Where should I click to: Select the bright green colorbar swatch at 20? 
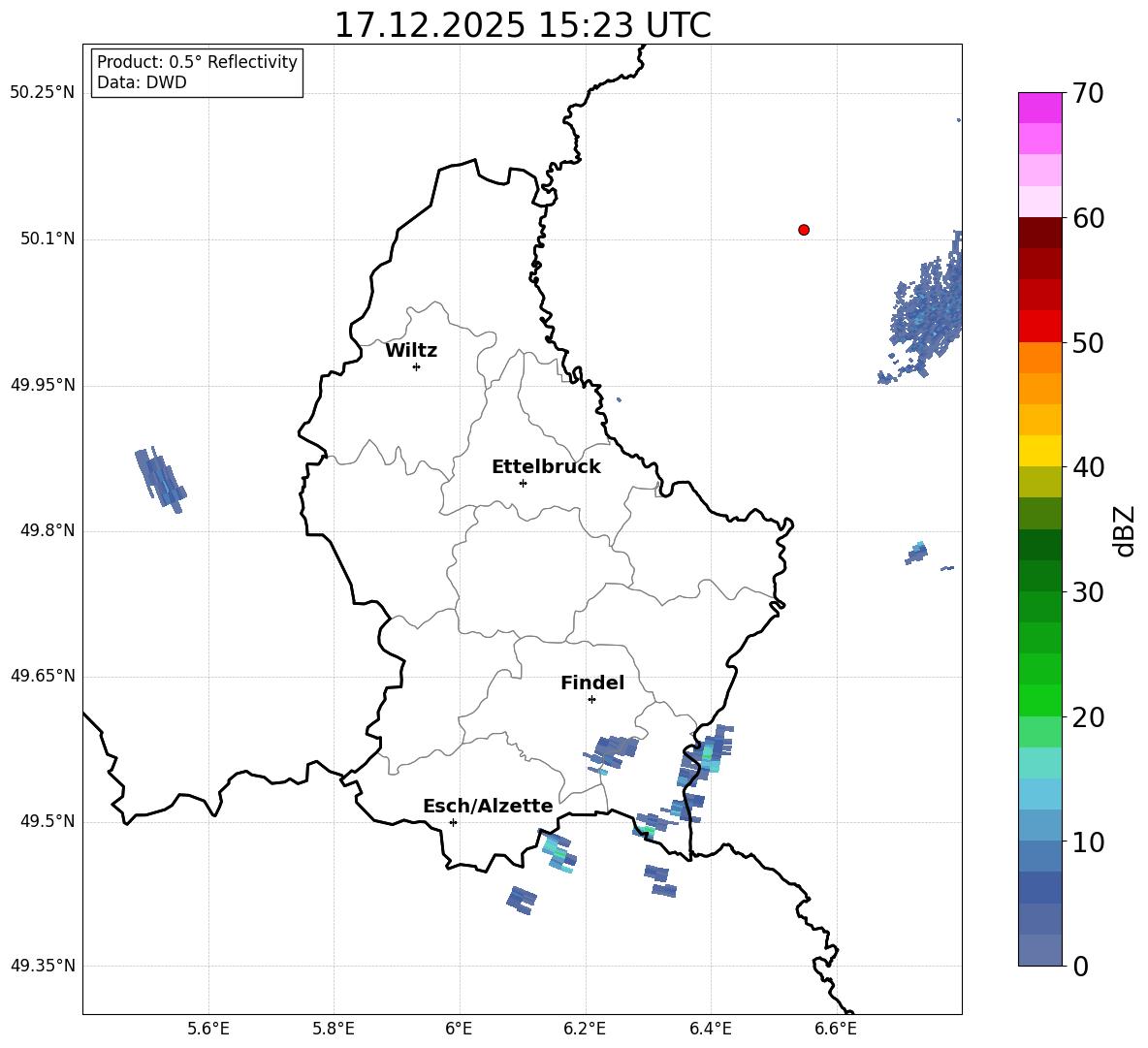(x=1040, y=700)
